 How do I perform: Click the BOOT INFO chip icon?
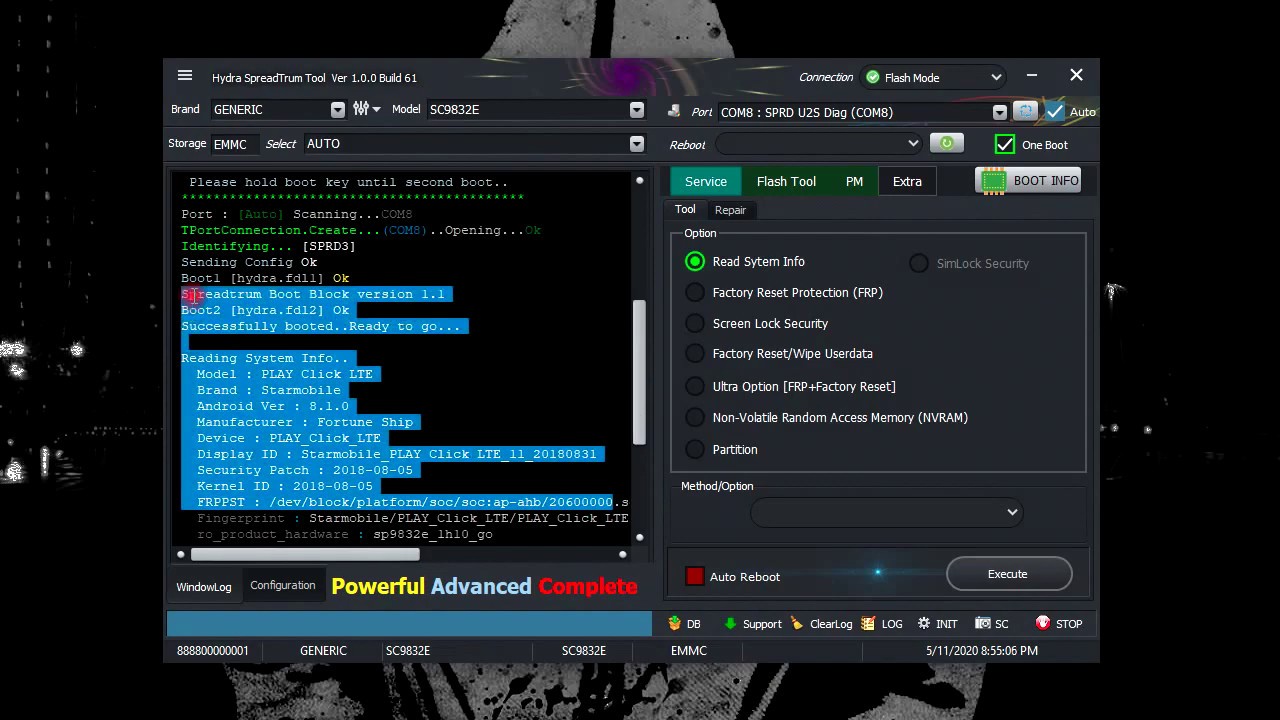click(x=993, y=181)
